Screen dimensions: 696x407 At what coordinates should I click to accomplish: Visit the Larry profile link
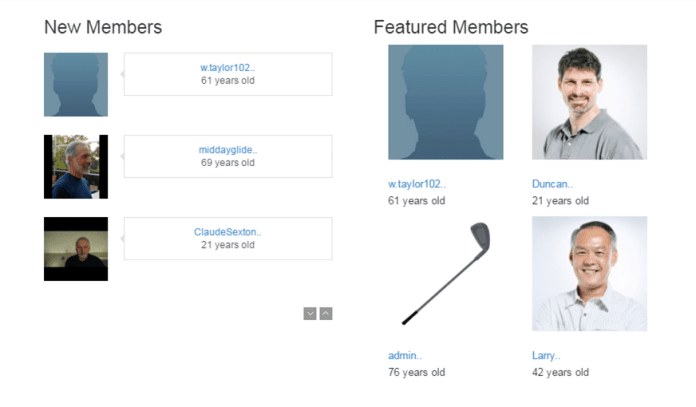tap(546, 356)
